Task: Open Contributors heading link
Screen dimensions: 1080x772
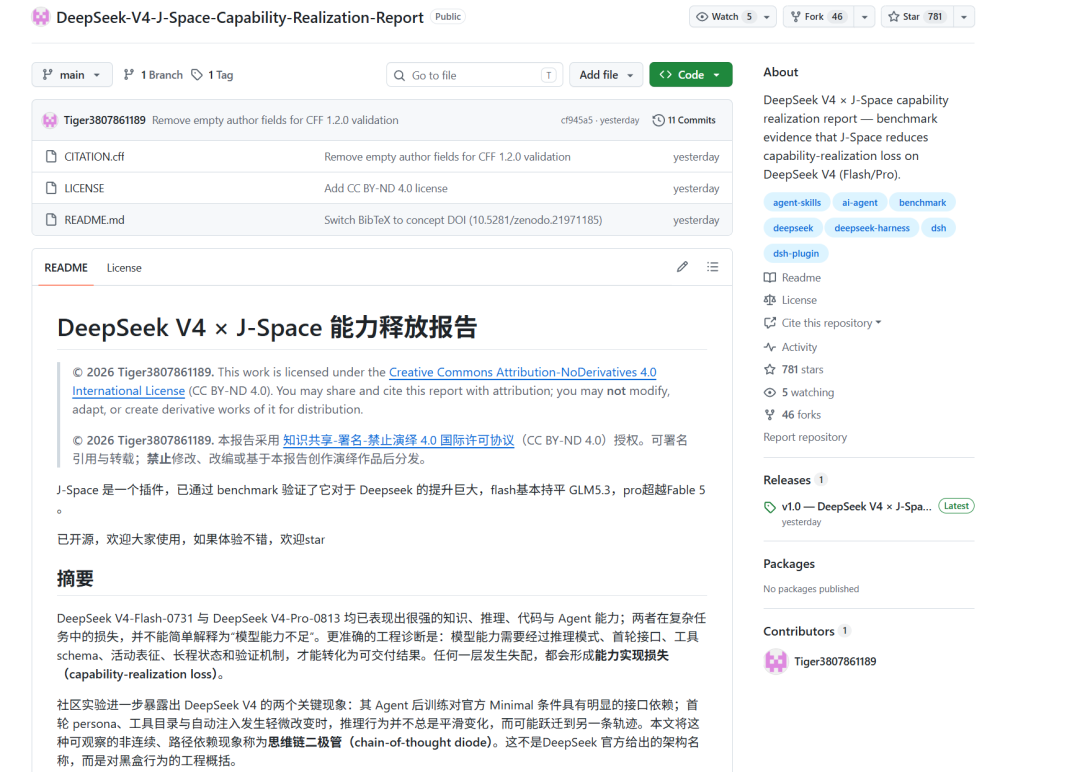Action: point(798,631)
